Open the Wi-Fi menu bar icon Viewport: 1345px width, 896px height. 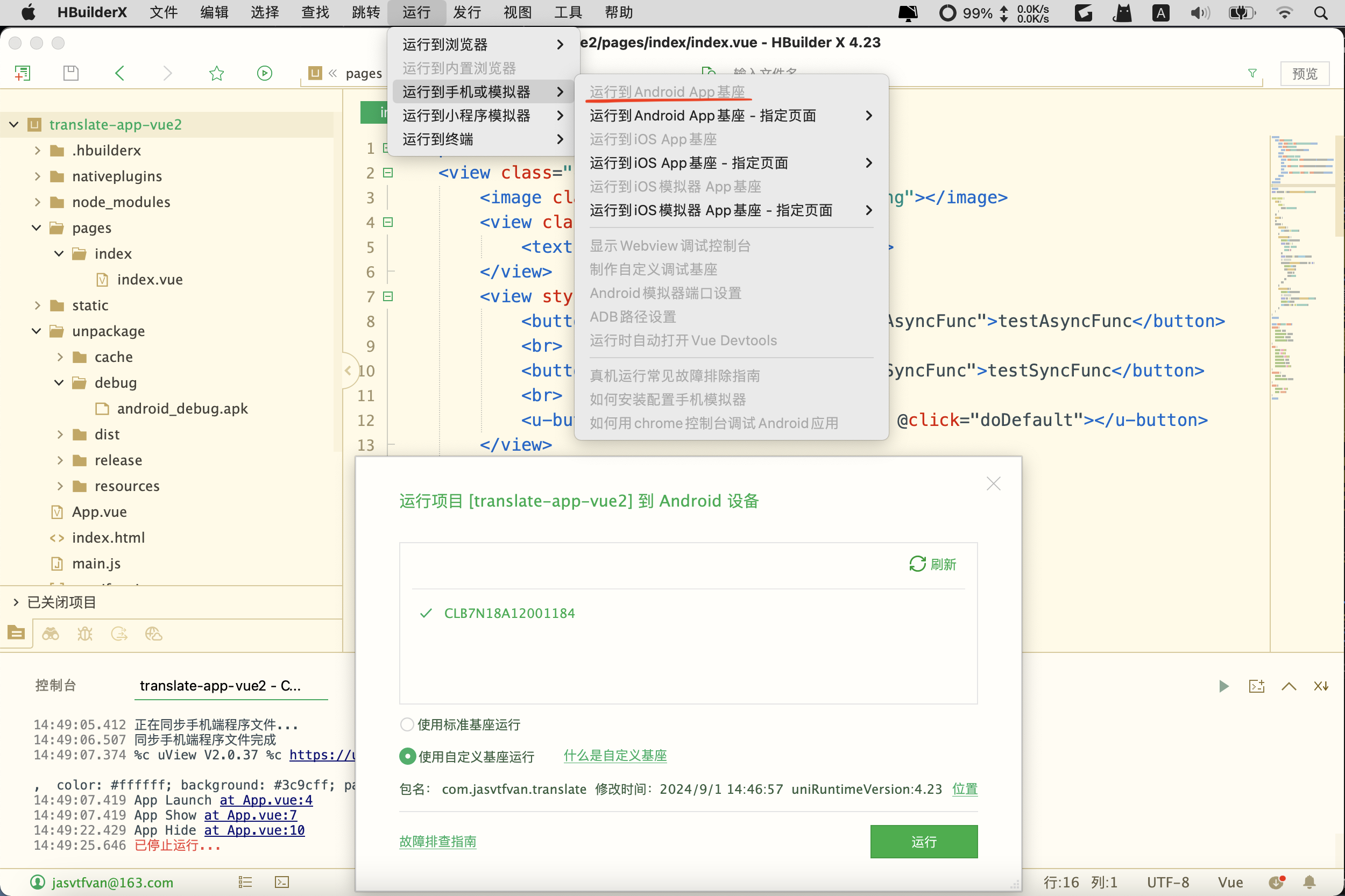(x=1284, y=12)
